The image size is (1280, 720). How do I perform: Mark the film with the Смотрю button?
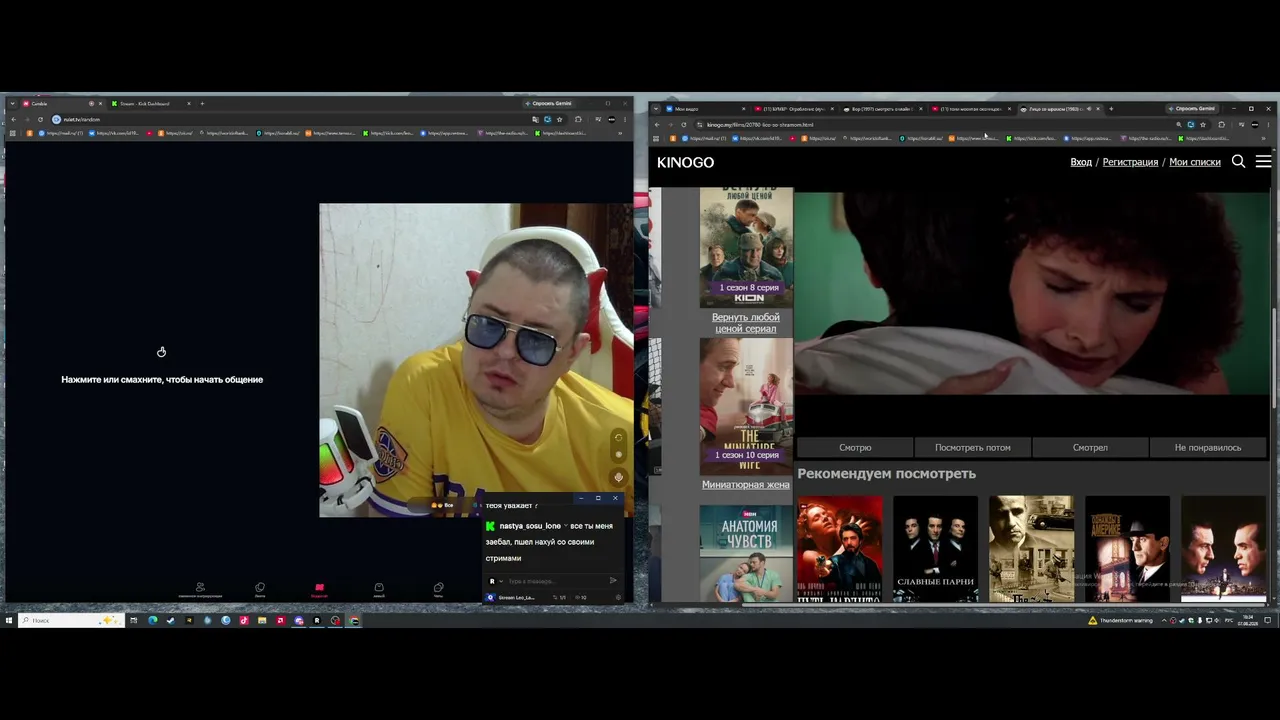(855, 447)
